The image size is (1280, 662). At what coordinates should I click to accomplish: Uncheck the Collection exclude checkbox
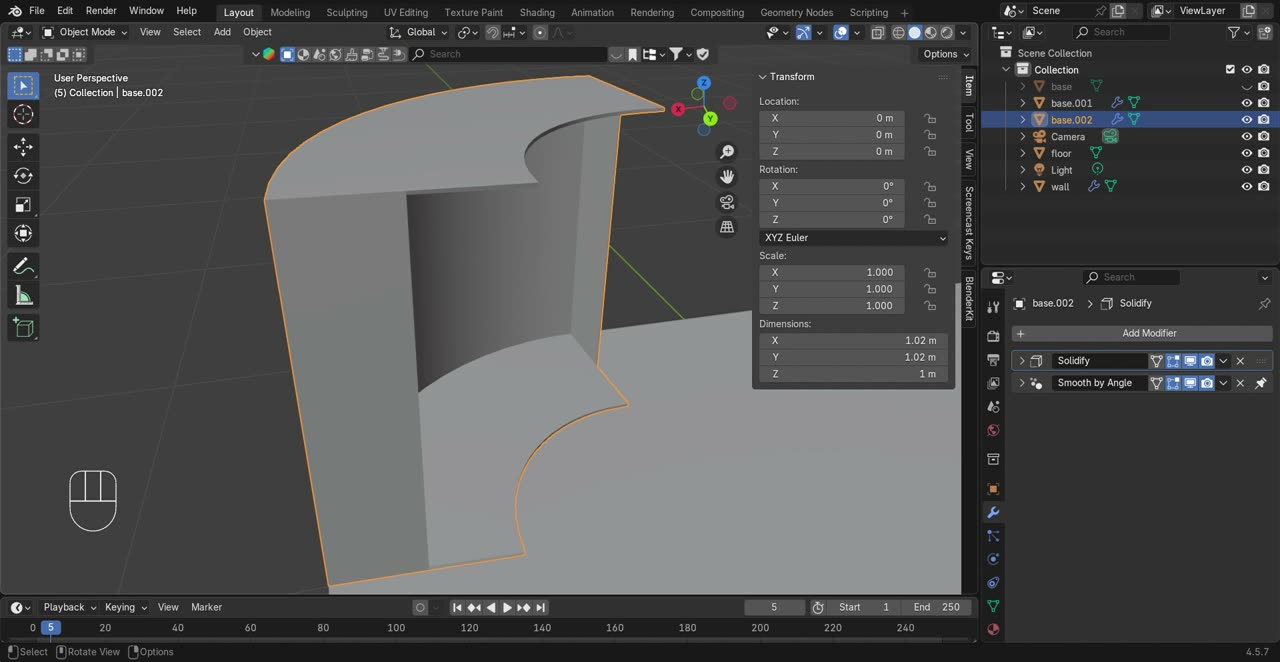coord(1230,70)
